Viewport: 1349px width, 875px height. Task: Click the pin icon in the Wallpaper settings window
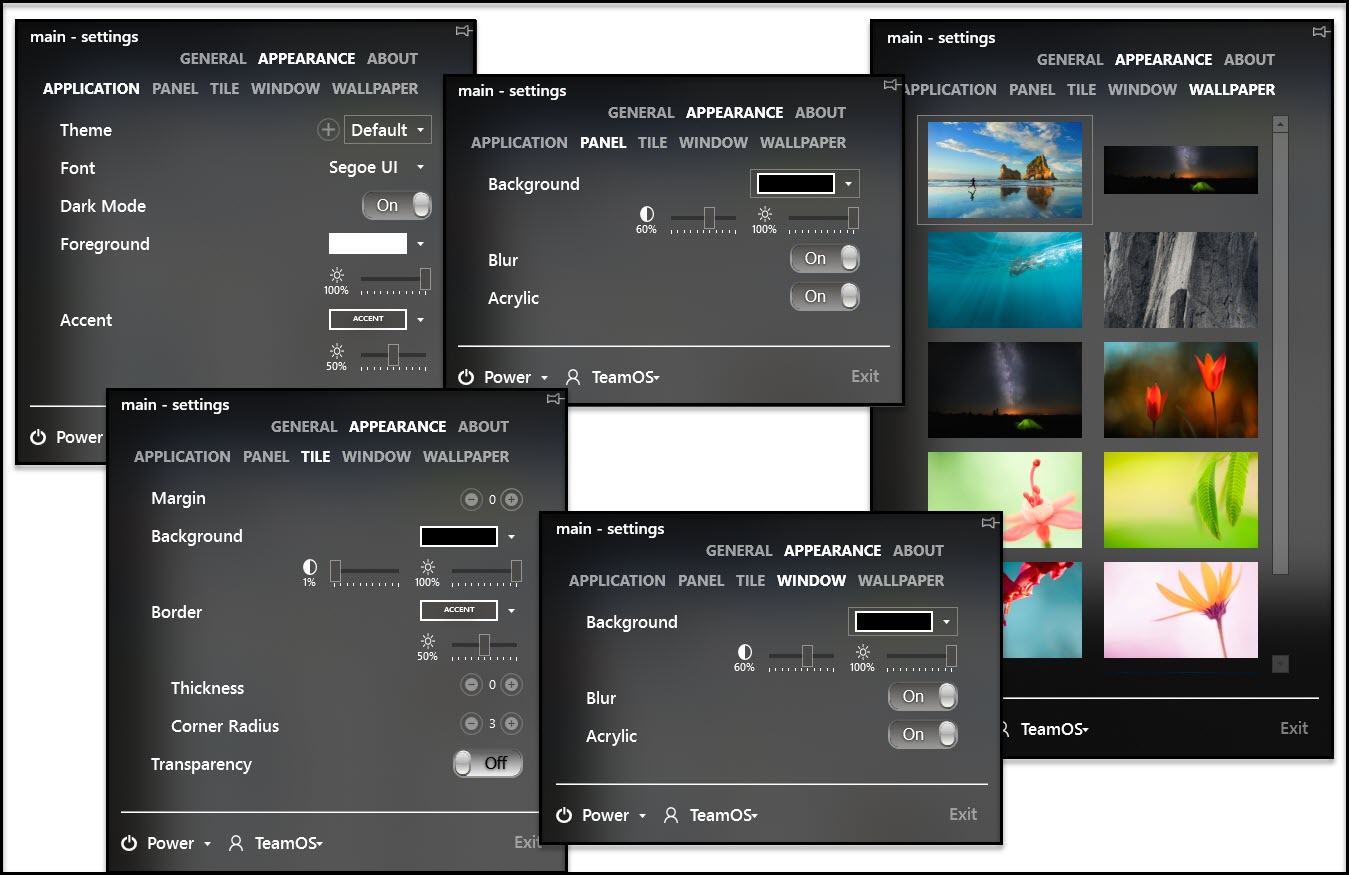tap(1321, 32)
